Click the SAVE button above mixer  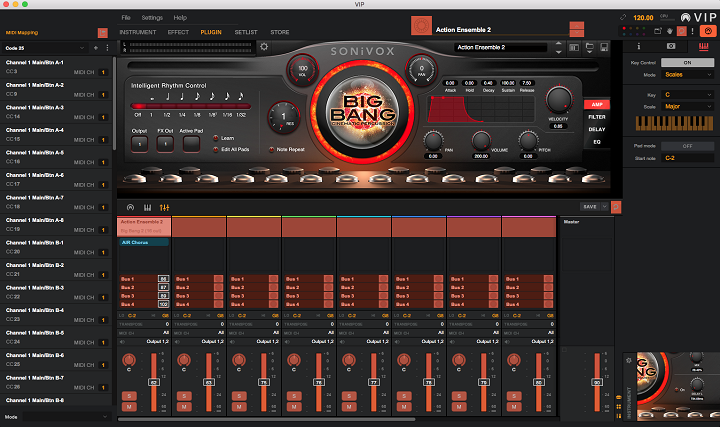[592, 207]
